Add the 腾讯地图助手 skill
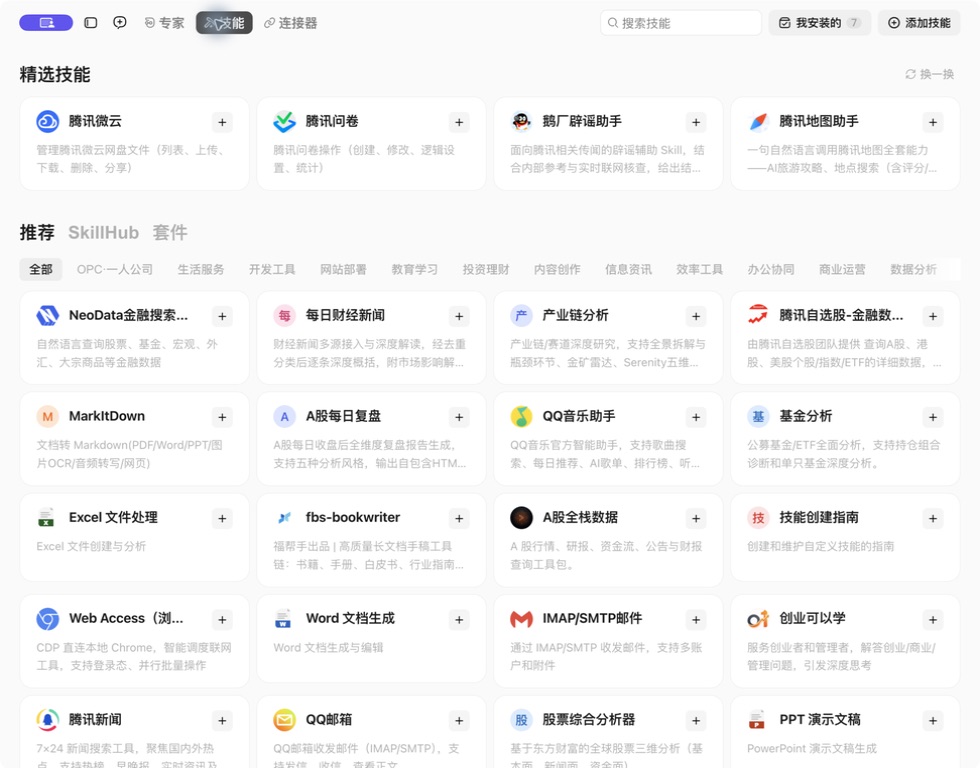The height and width of the screenshot is (768, 980). point(932,122)
